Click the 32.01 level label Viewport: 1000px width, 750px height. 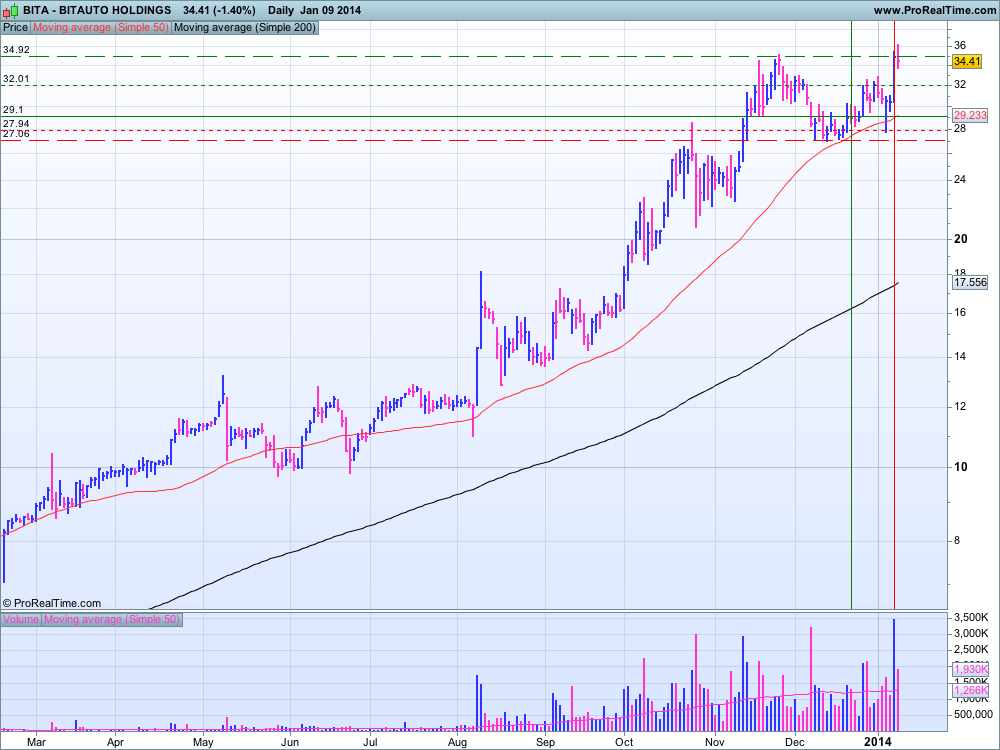pos(16,79)
